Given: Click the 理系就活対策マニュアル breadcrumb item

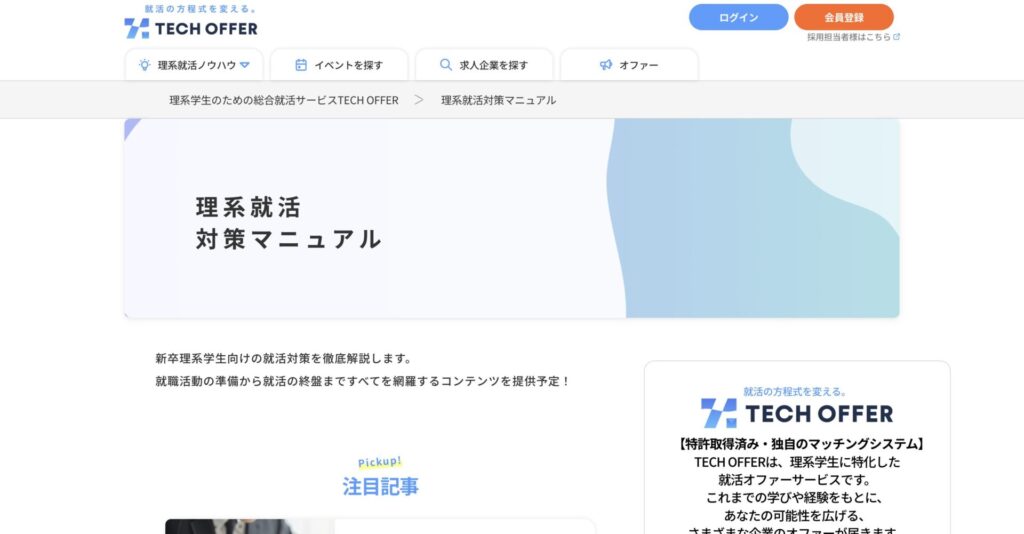Looking at the screenshot, I should point(498,100).
